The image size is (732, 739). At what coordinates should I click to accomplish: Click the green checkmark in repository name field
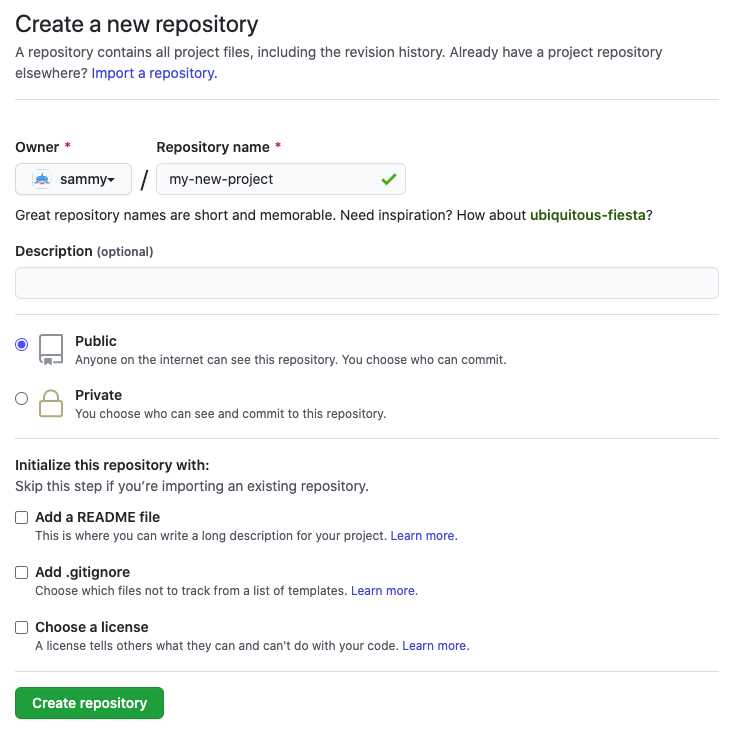pyautogui.click(x=389, y=179)
